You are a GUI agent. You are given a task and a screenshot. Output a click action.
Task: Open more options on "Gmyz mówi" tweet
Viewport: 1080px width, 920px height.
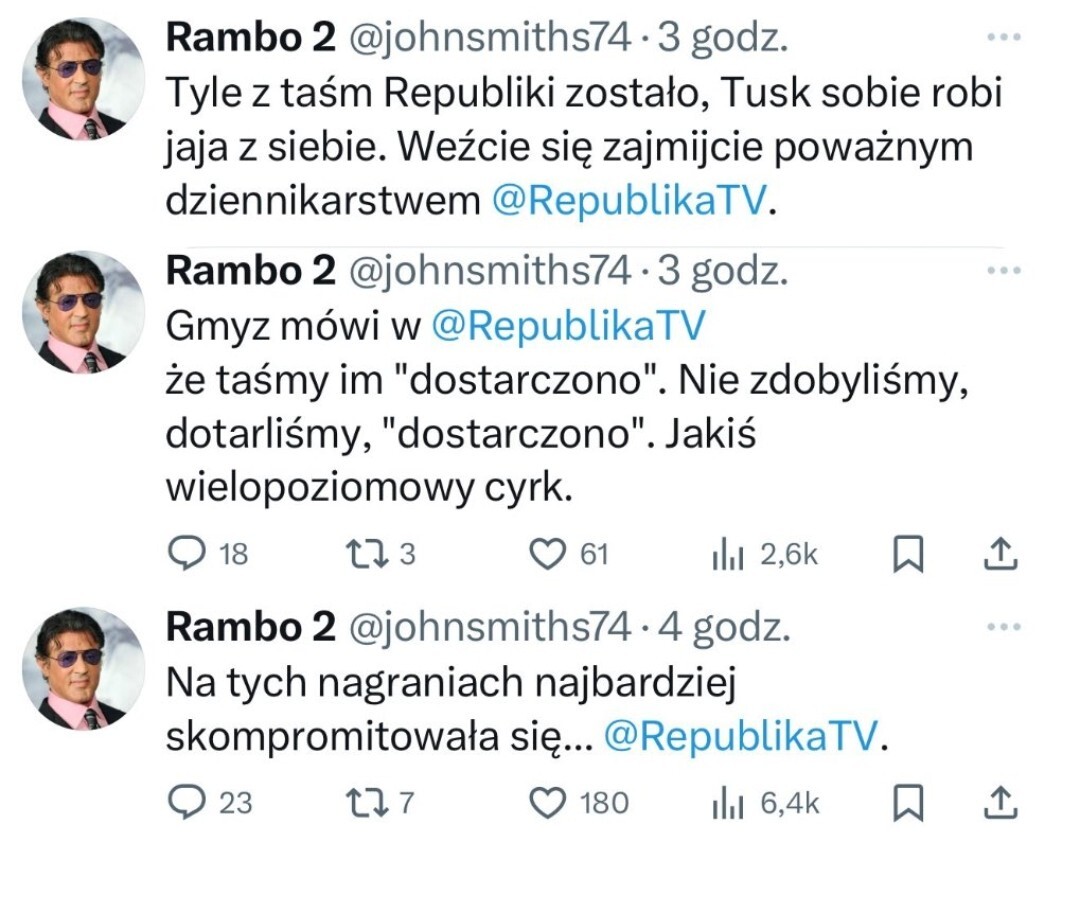1002,270
